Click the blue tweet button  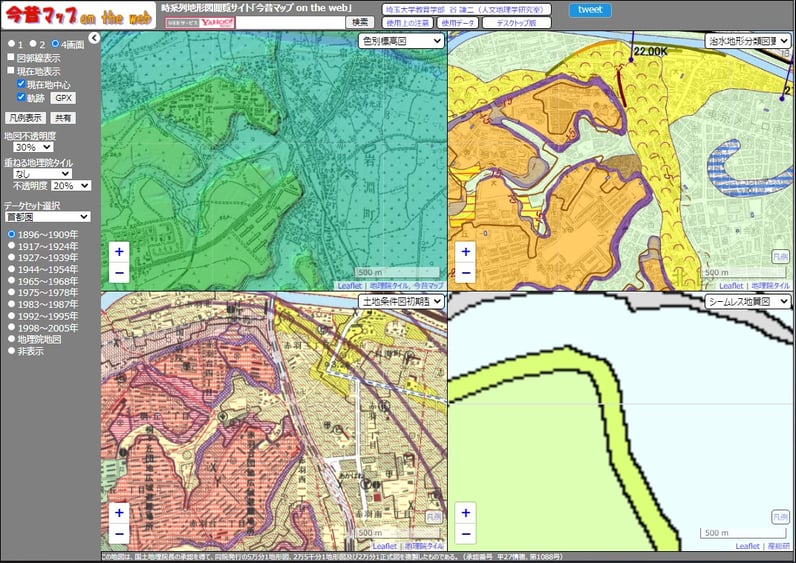coord(590,10)
